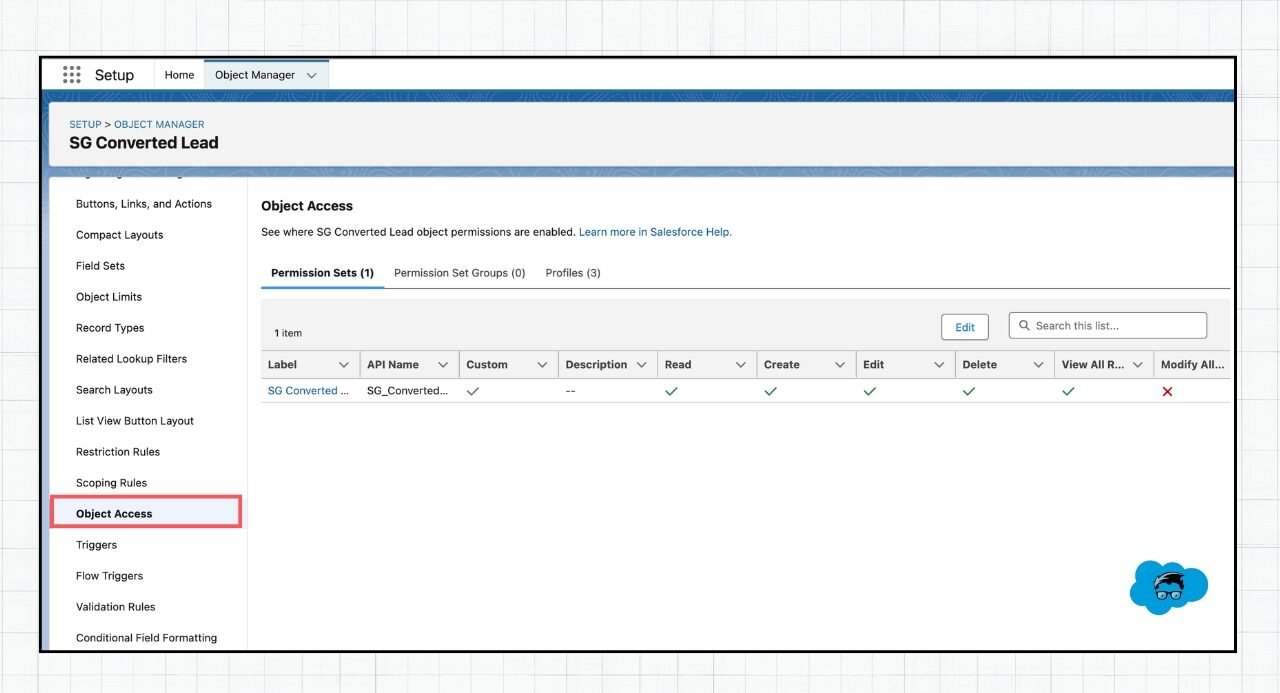Click the Create checkmark in SG Converted row
Viewport: 1280px width, 693px height.
(770, 391)
